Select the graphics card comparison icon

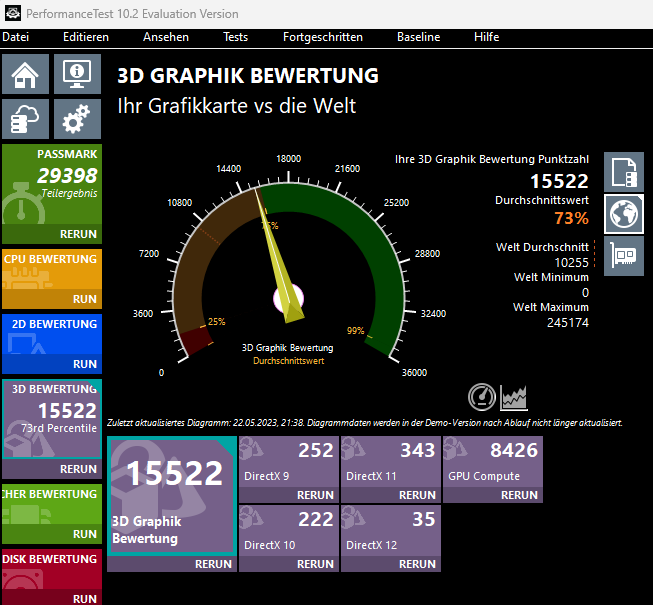click(624, 256)
